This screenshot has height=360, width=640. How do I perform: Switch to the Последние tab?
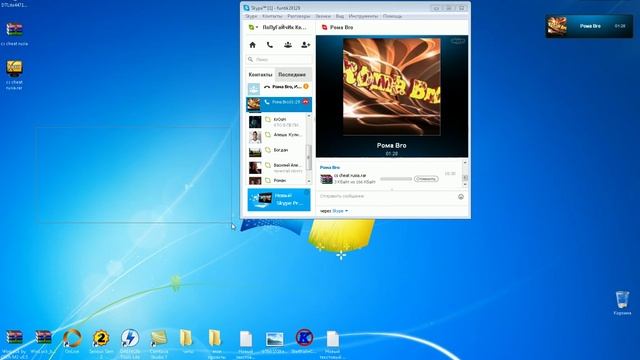tap(292, 75)
